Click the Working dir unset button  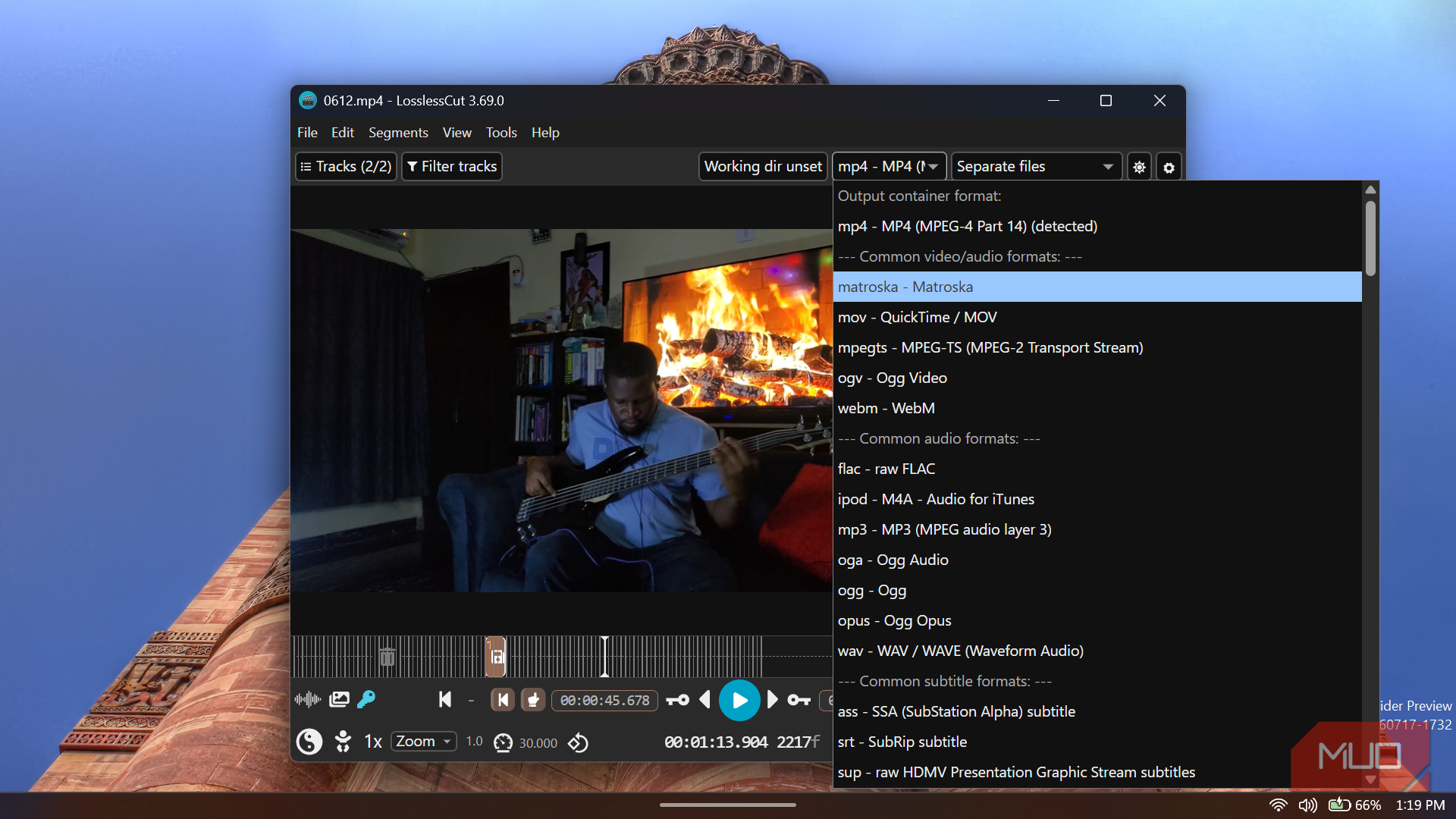[763, 167]
